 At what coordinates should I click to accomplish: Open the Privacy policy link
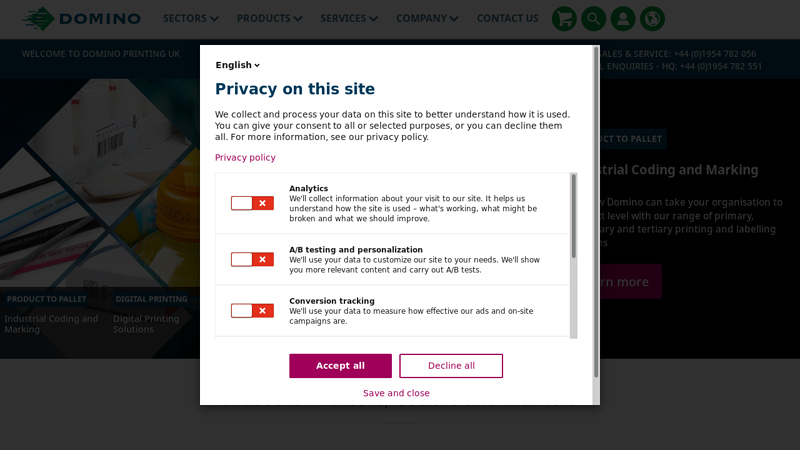245,158
